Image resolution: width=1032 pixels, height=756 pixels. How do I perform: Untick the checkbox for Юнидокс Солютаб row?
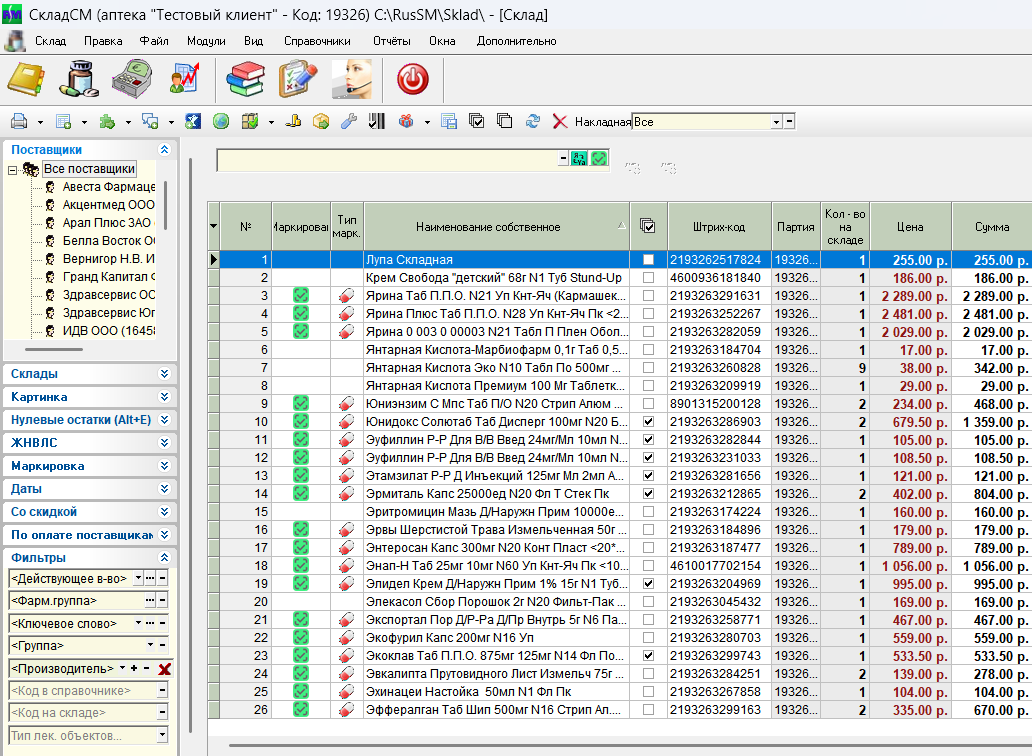(648, 422)
